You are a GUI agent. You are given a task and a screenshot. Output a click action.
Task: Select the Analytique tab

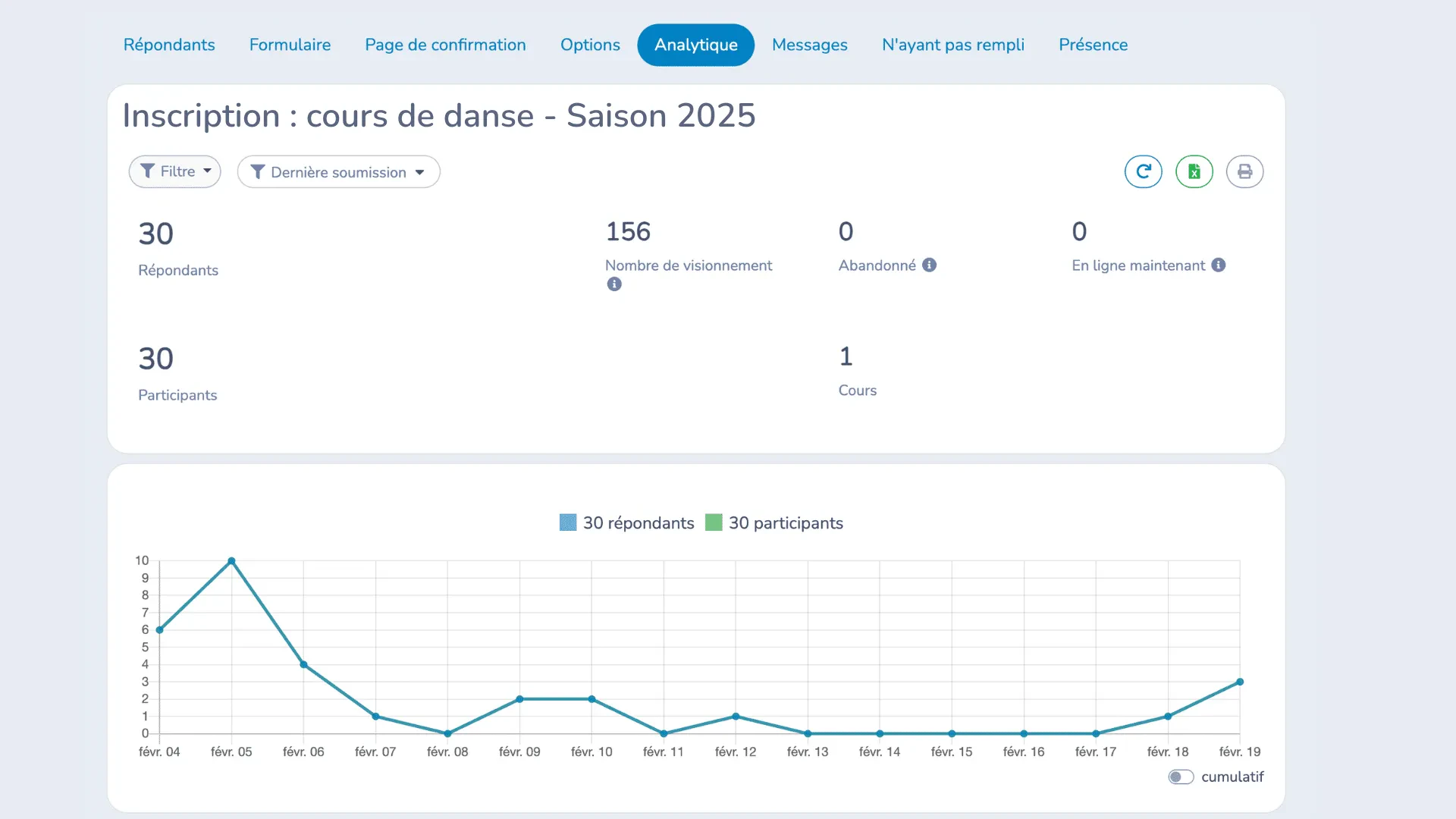tap(696, 45)
